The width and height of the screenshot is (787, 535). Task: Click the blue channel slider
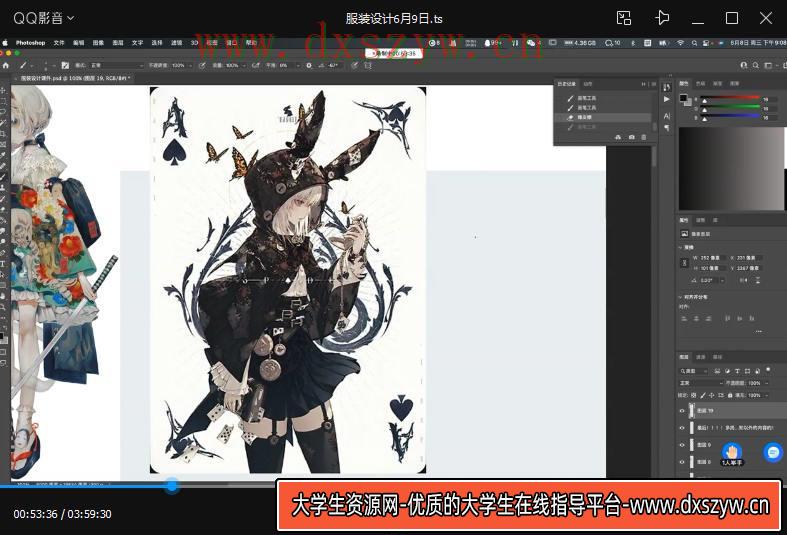click(x=731, y=116)
